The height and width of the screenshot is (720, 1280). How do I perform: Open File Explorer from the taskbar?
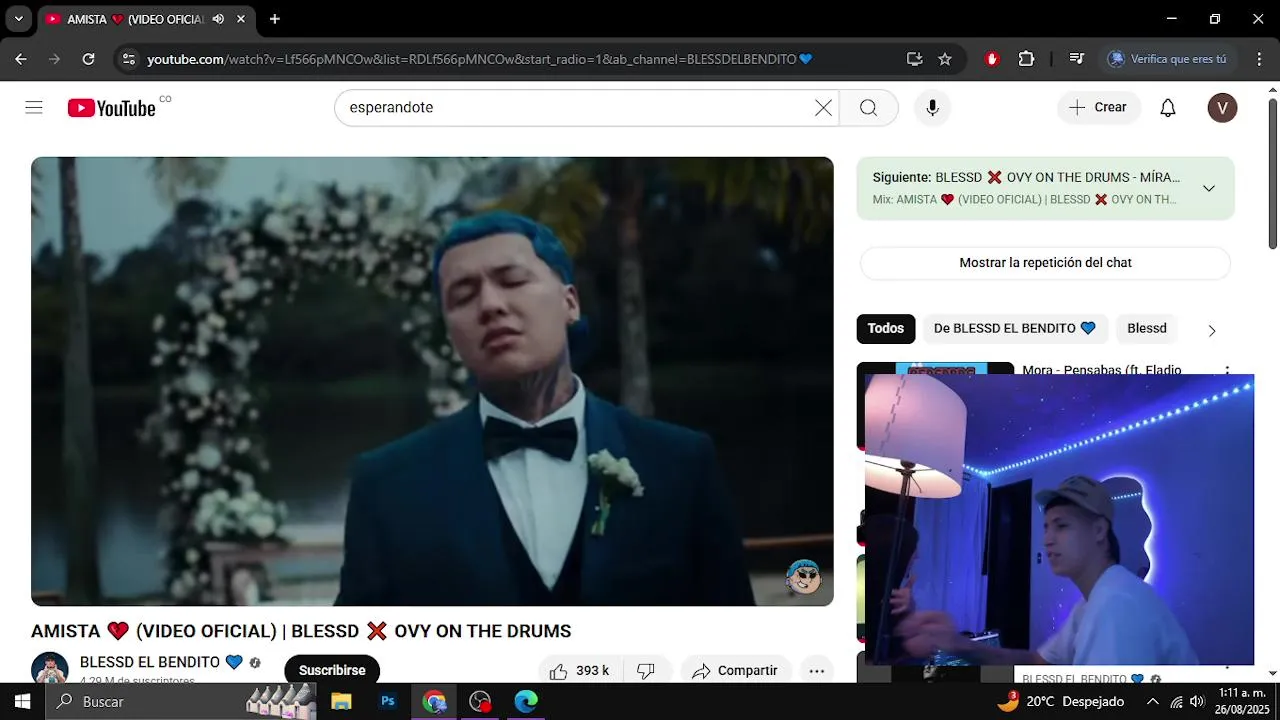341,701
